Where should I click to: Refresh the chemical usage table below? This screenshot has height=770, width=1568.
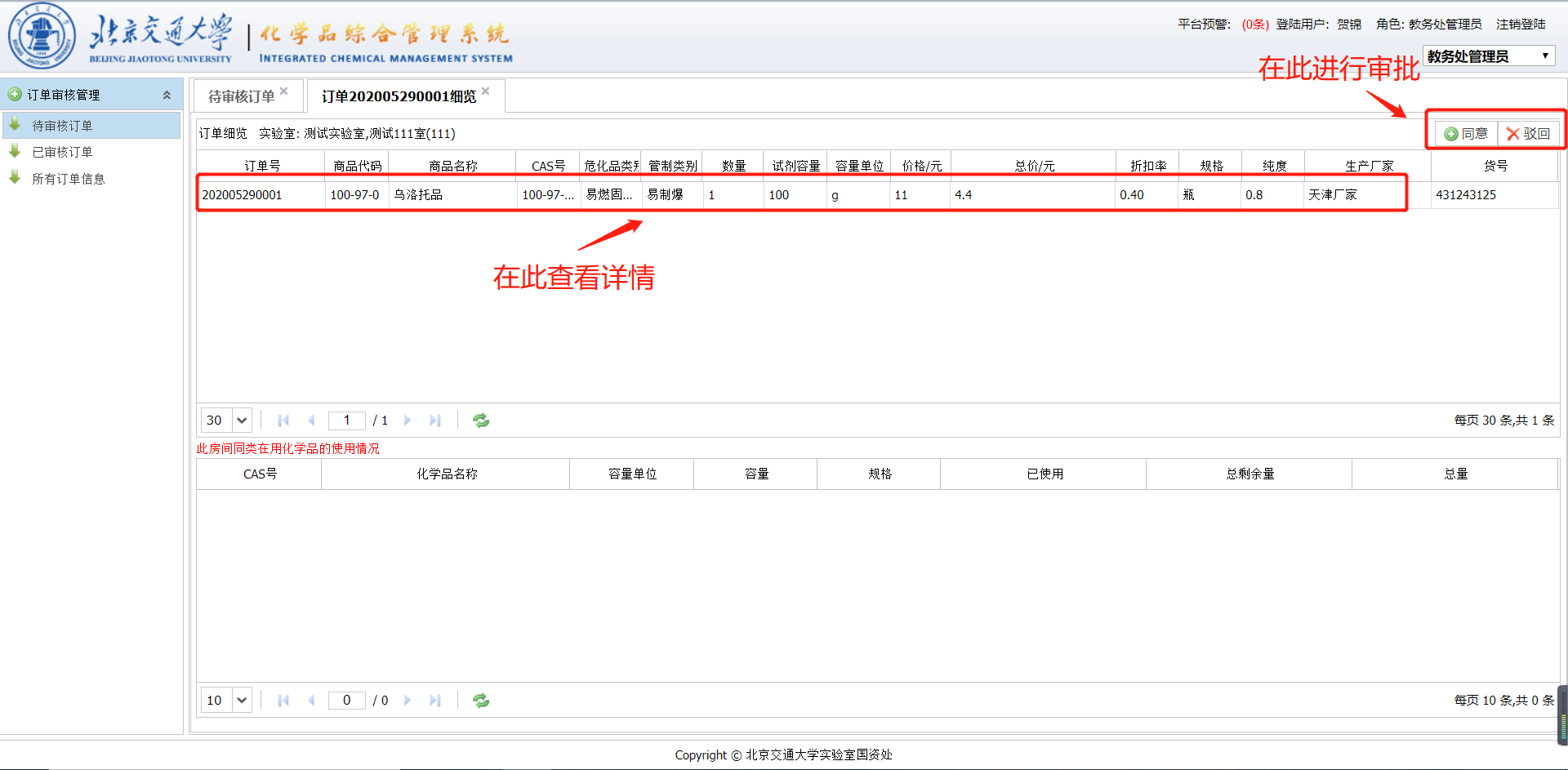click(481, 701)
